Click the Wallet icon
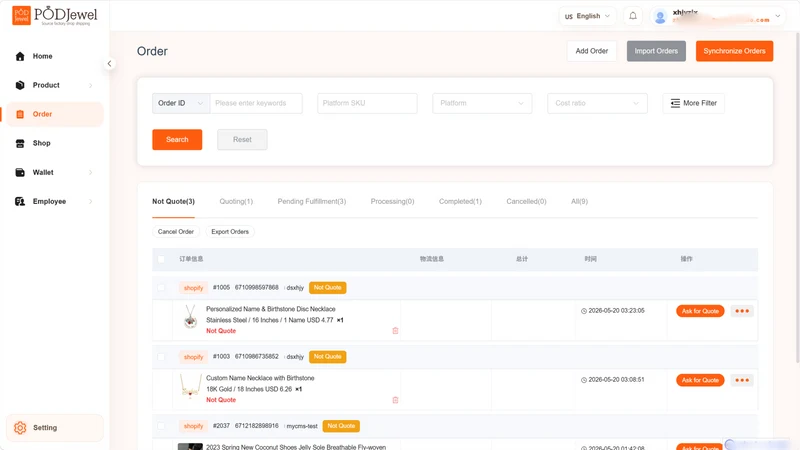800x450 pixels. [20, 172]
